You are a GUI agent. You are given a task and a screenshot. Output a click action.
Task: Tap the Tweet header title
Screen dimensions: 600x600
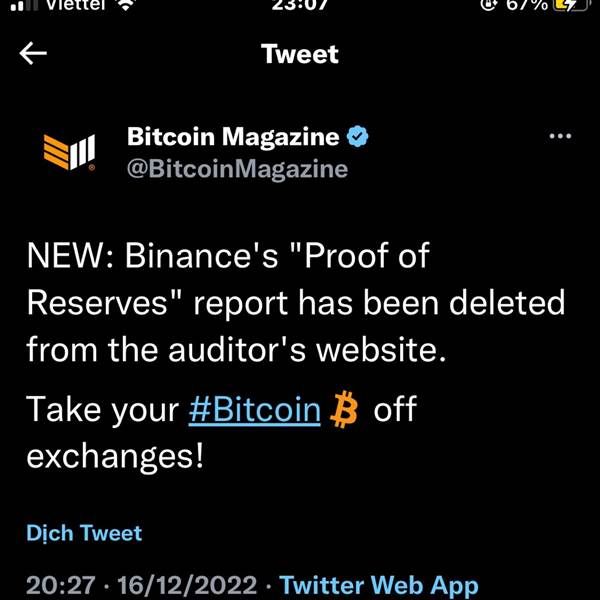[300, 54]
